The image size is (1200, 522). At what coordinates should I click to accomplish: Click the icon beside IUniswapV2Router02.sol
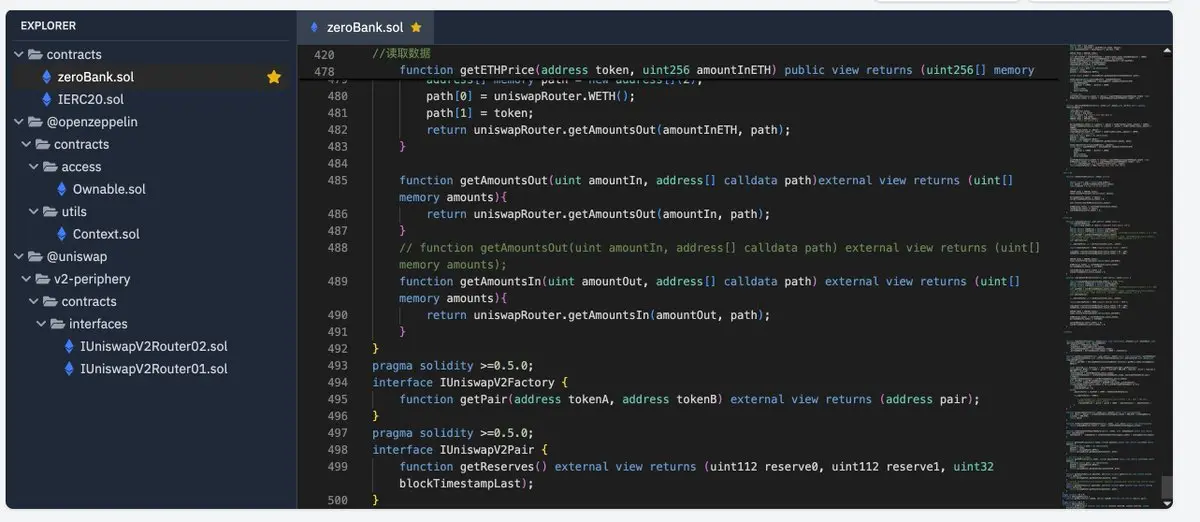(69, 346)
